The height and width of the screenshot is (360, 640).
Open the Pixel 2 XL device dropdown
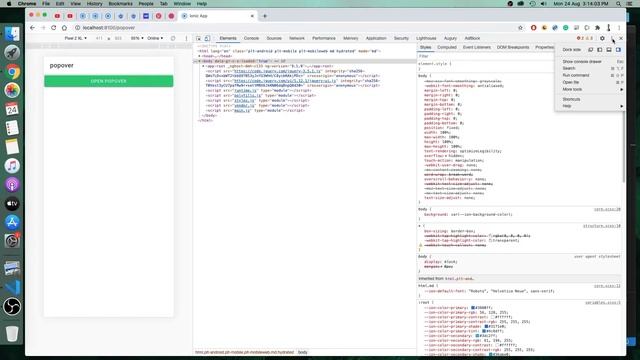point(76,38)
